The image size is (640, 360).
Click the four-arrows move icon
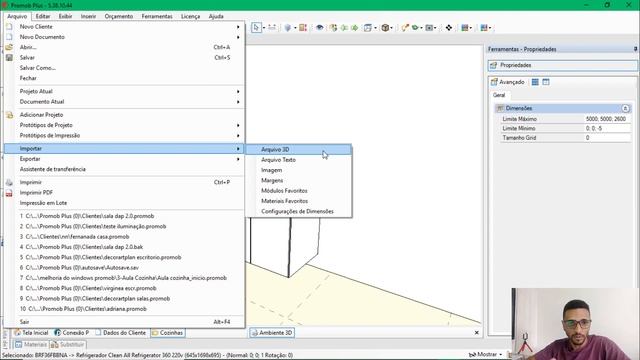(449, 28)
